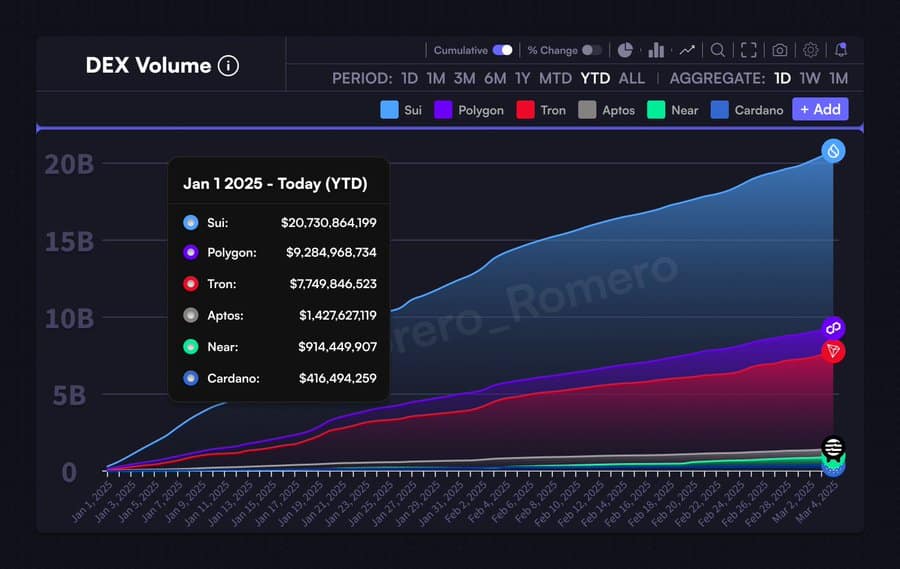Select the 6M period
The width and height of the screenshot is (900, 569).
point(495,78)
